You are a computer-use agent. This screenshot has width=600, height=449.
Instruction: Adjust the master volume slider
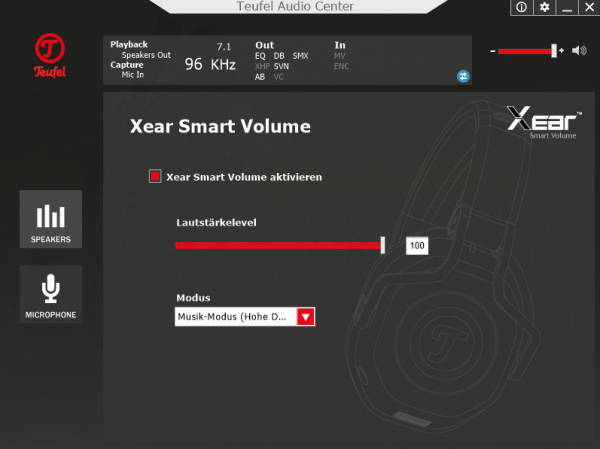tap(527, 51)
